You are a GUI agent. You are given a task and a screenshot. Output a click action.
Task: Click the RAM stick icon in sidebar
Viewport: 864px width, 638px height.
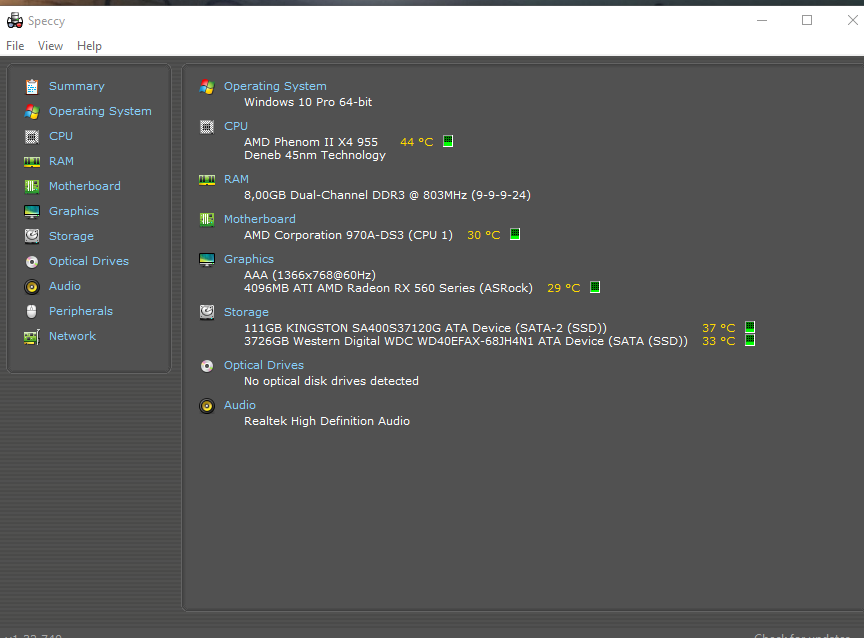[x=32, y=161]
